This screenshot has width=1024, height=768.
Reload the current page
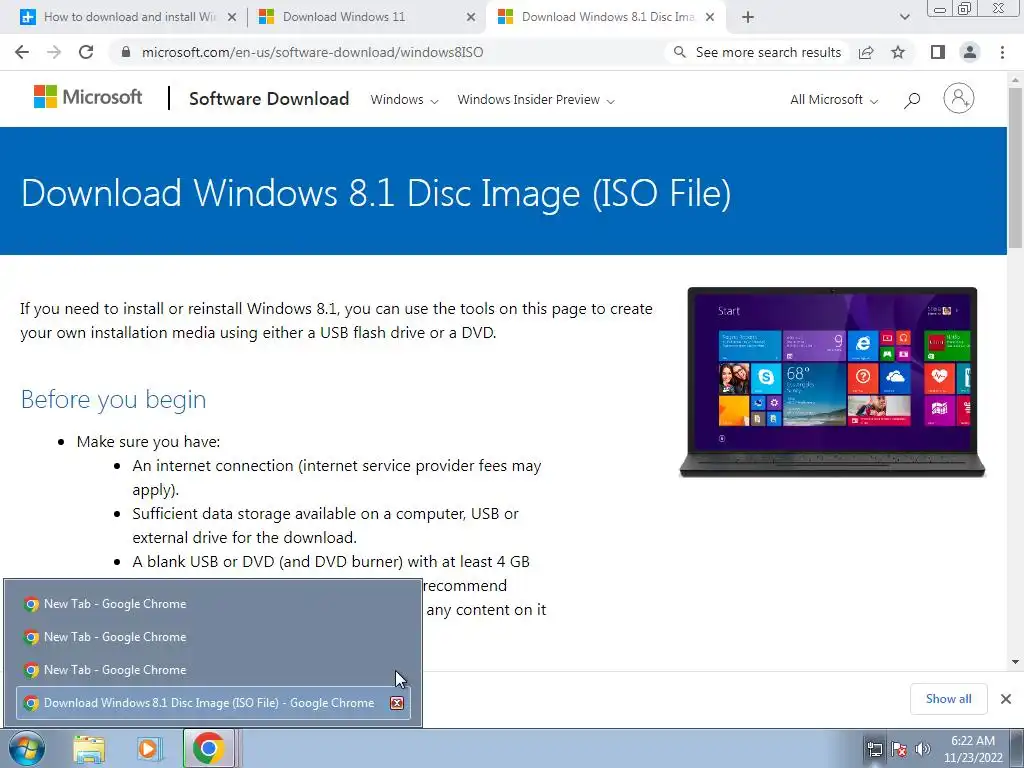(x=86, y=52)
